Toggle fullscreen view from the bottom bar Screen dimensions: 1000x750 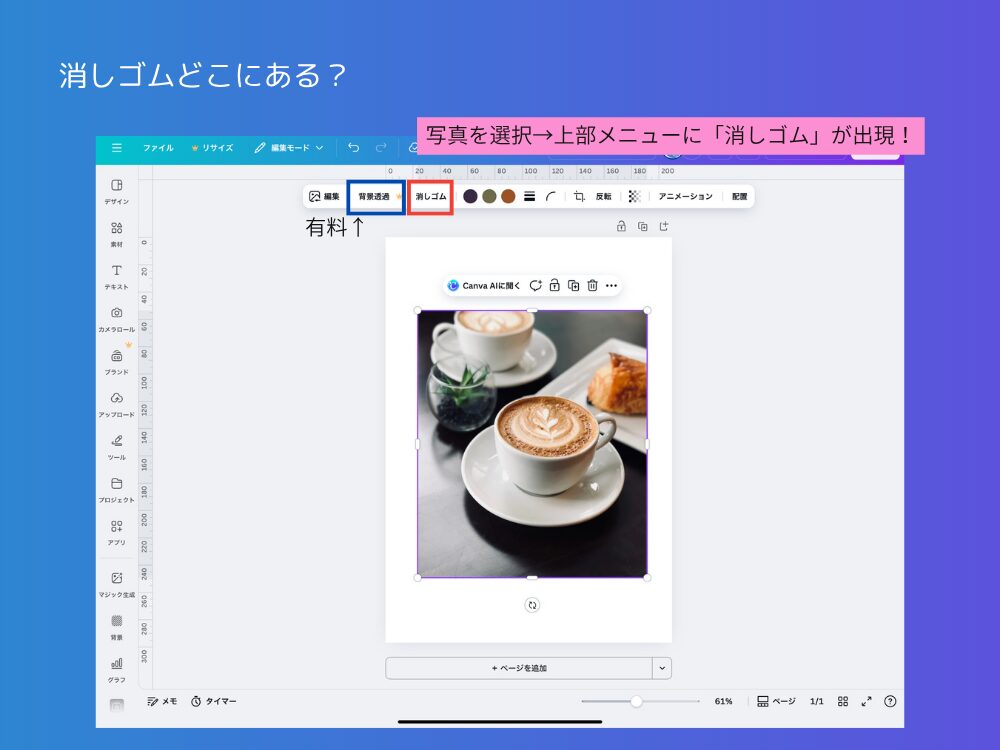tap(867, 701)
